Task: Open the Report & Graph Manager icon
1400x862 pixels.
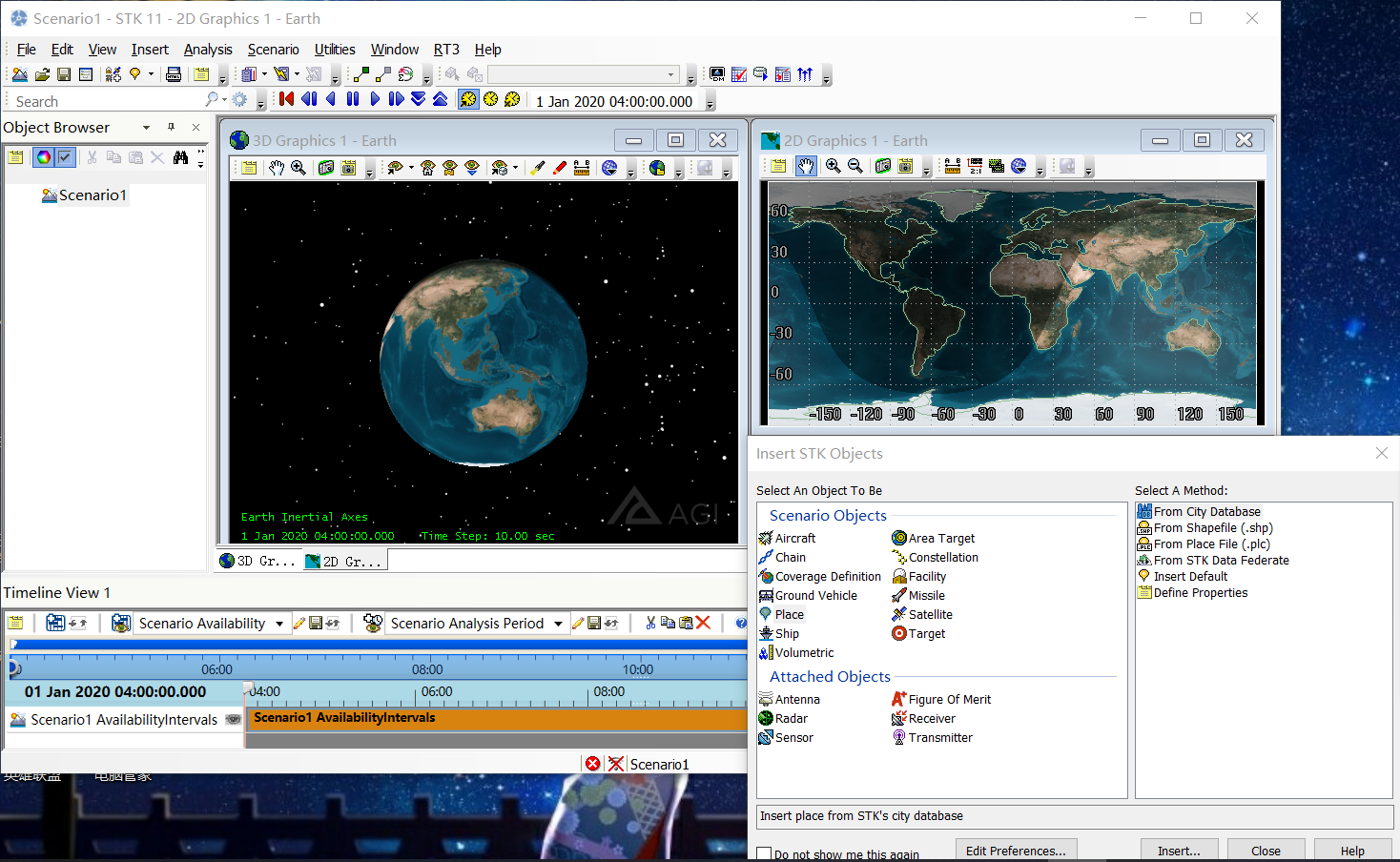Action: tap(247, 74)
